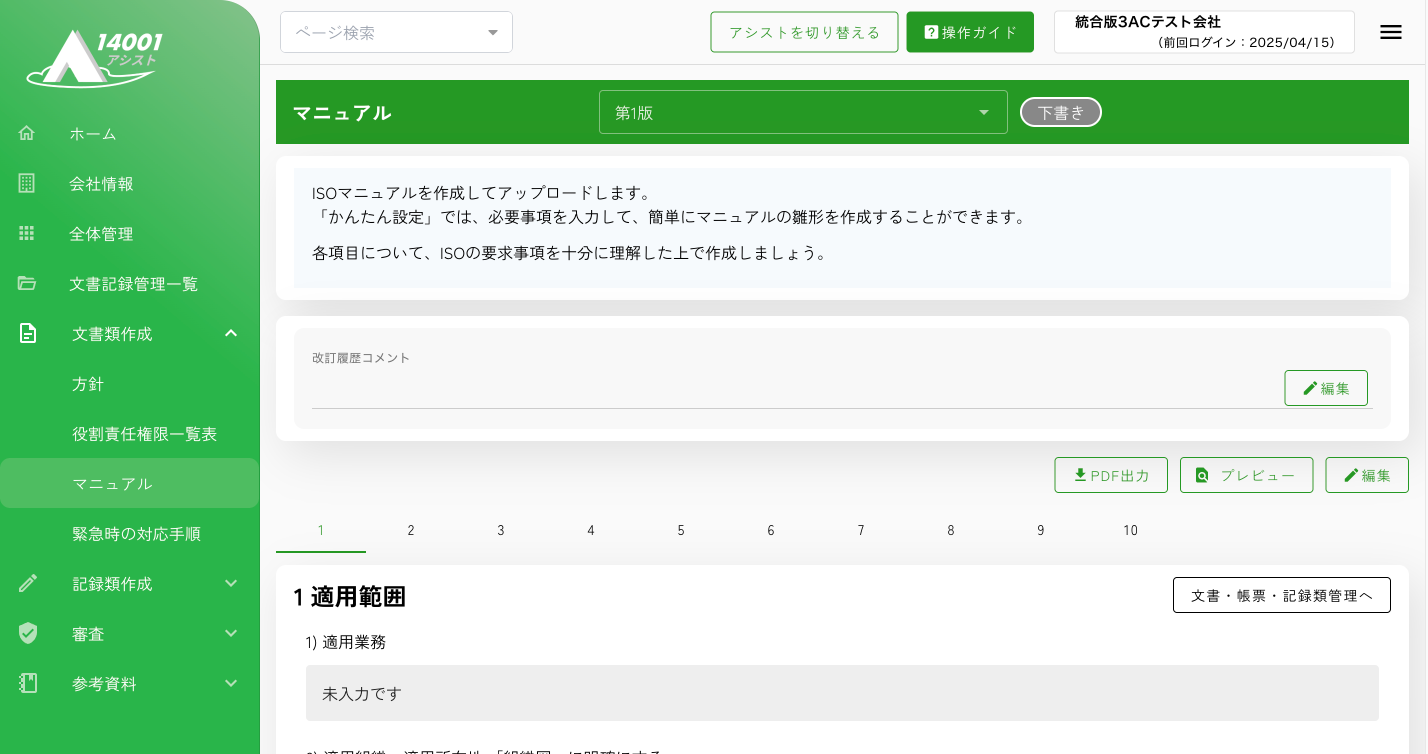The width and height of the screenshot is (1428, 754).
Task: Click the 全体管理 grid icon
Action: coord(27,233)
